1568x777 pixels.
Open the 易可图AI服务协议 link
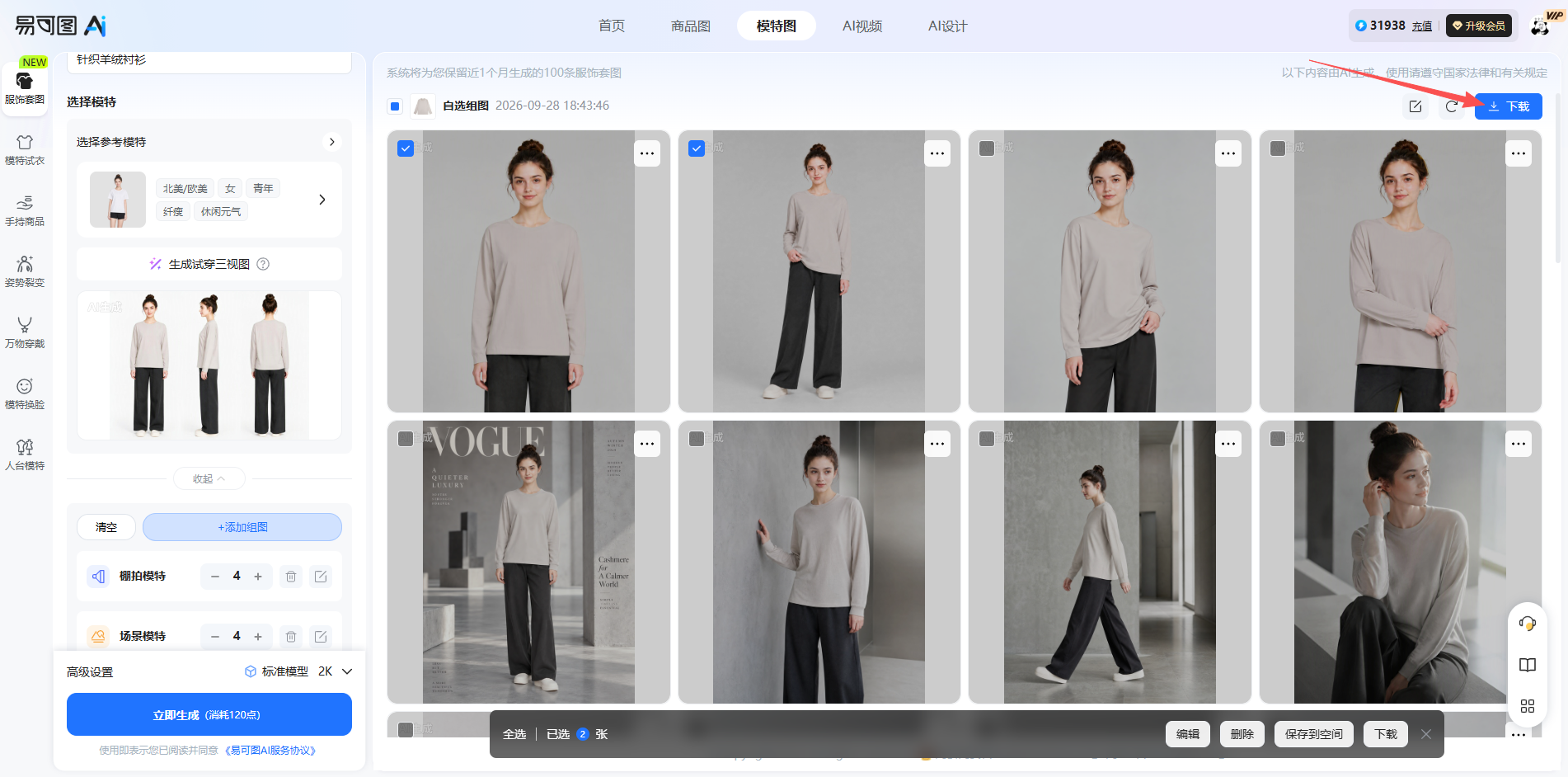[x=270, y=751]
